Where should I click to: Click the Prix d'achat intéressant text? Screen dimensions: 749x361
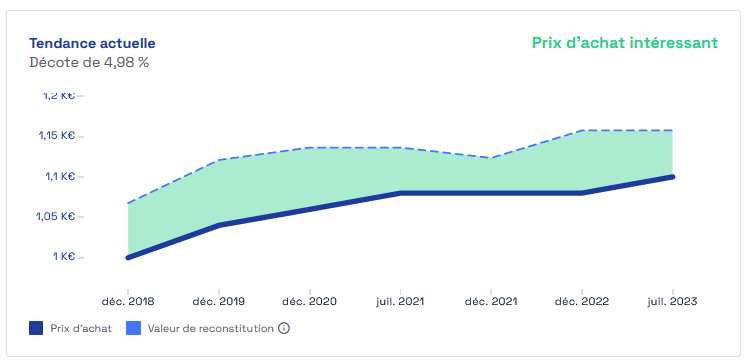coord(625,43)
